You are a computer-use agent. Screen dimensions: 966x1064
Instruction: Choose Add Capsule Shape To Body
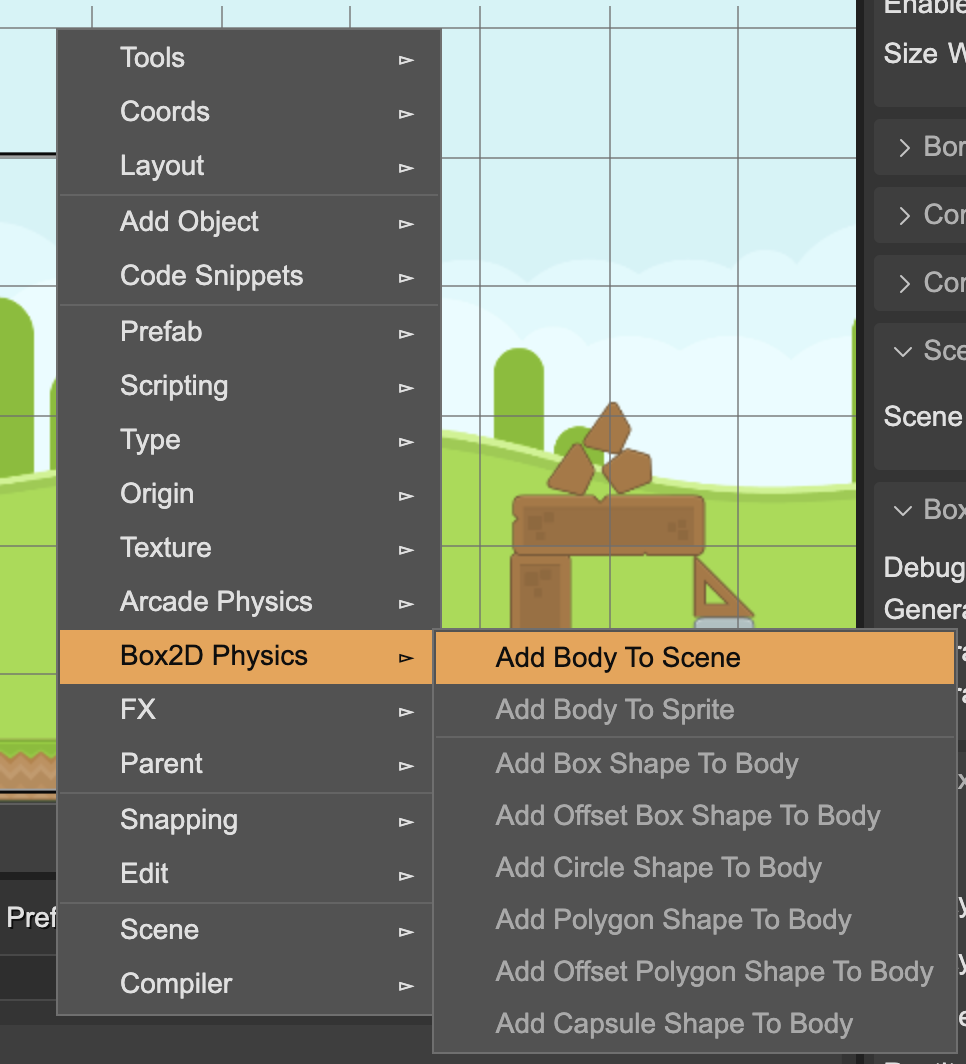pos(695,1024)
